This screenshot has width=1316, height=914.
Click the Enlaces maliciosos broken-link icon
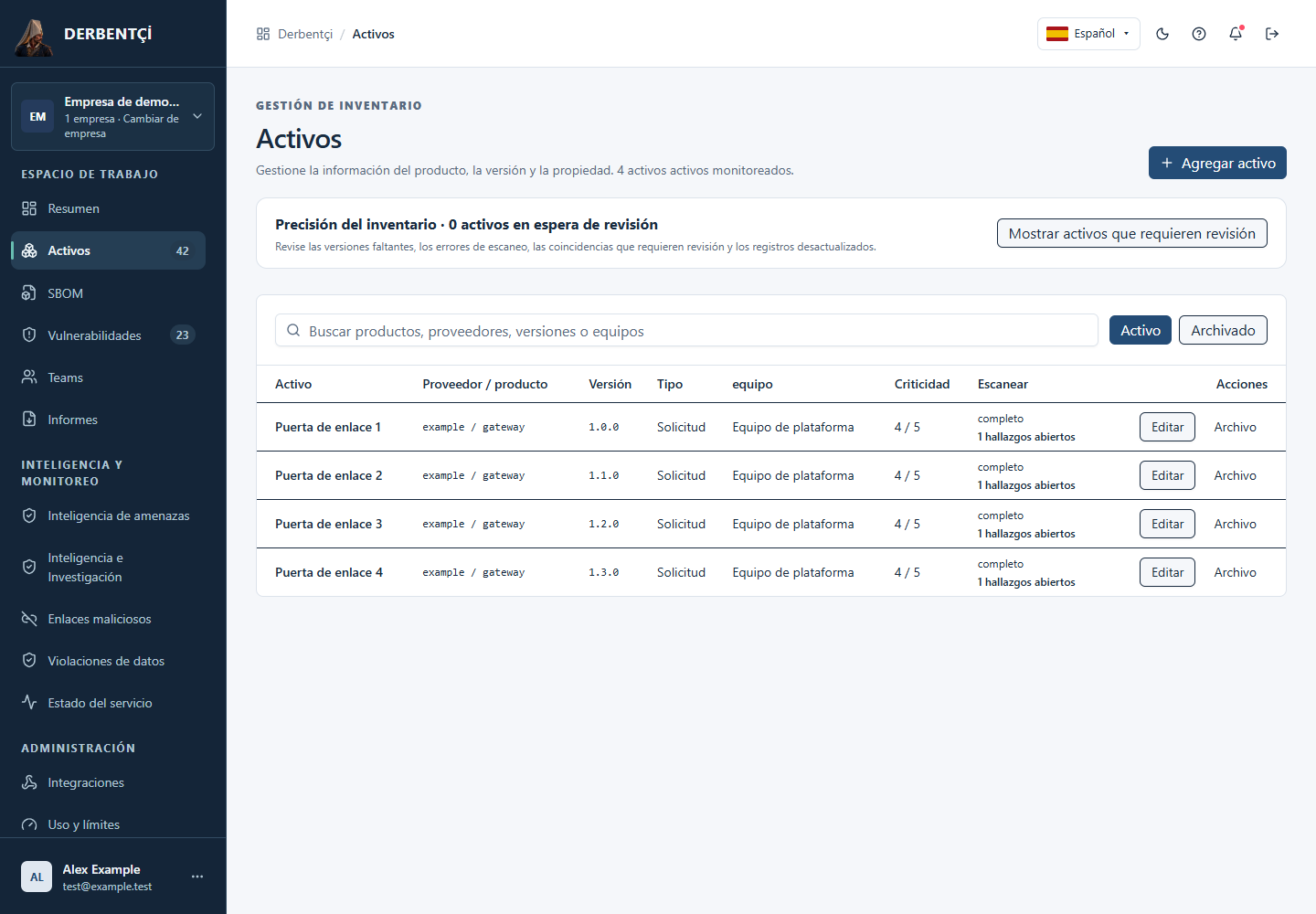pyautogui.click(x=29, y=619)
